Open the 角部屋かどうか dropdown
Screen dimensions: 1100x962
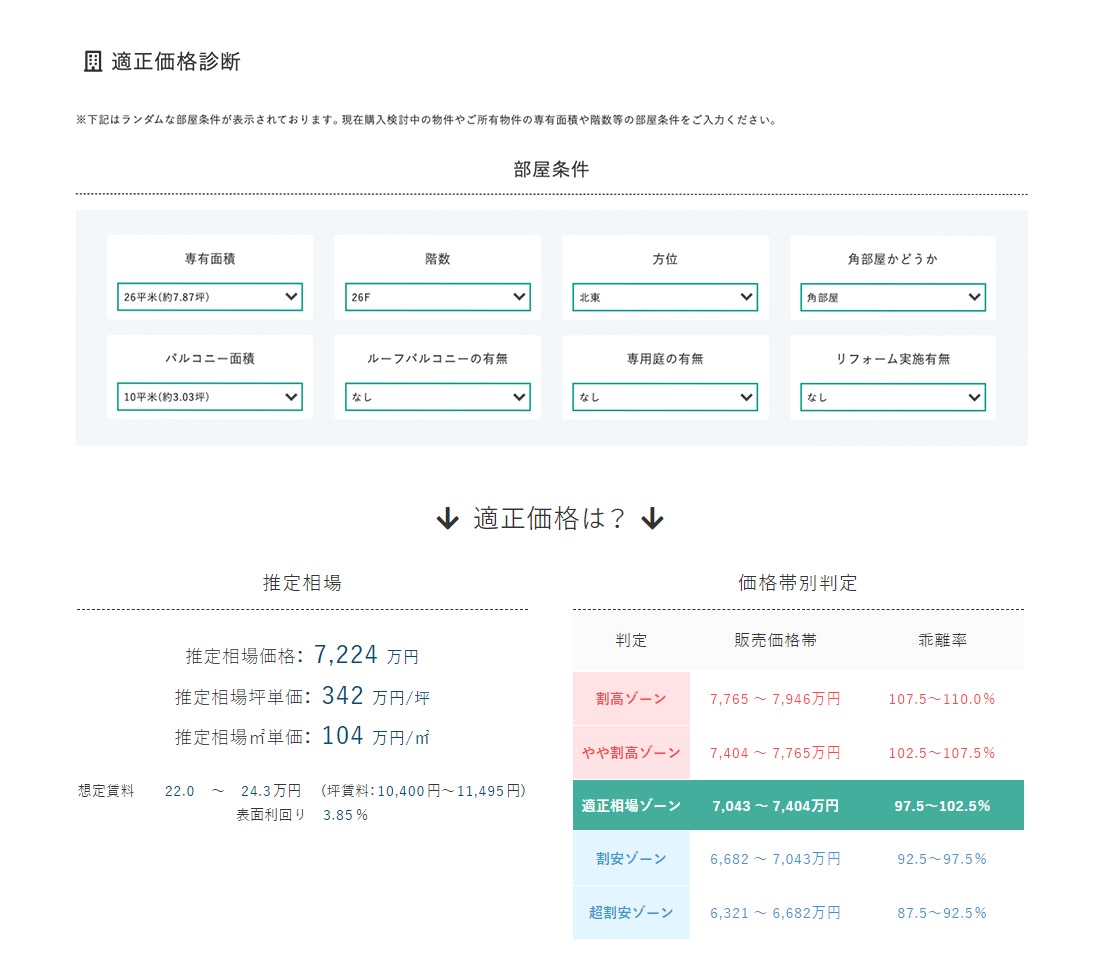[893, 297]
